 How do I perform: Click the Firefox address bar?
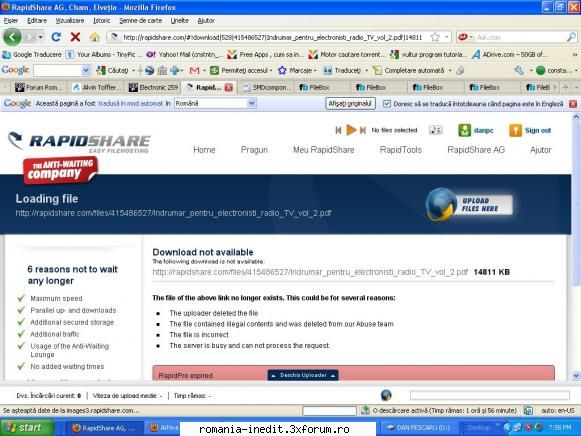[272, 37]
